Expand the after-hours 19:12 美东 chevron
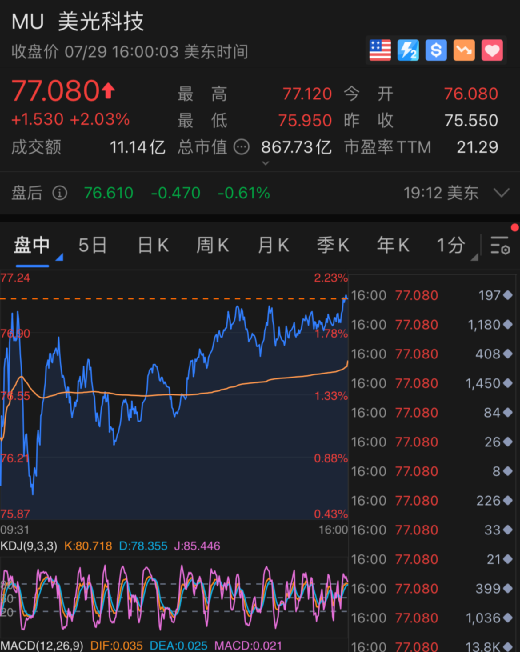This screenshot has width=520, height=652. tap(502, 193)
